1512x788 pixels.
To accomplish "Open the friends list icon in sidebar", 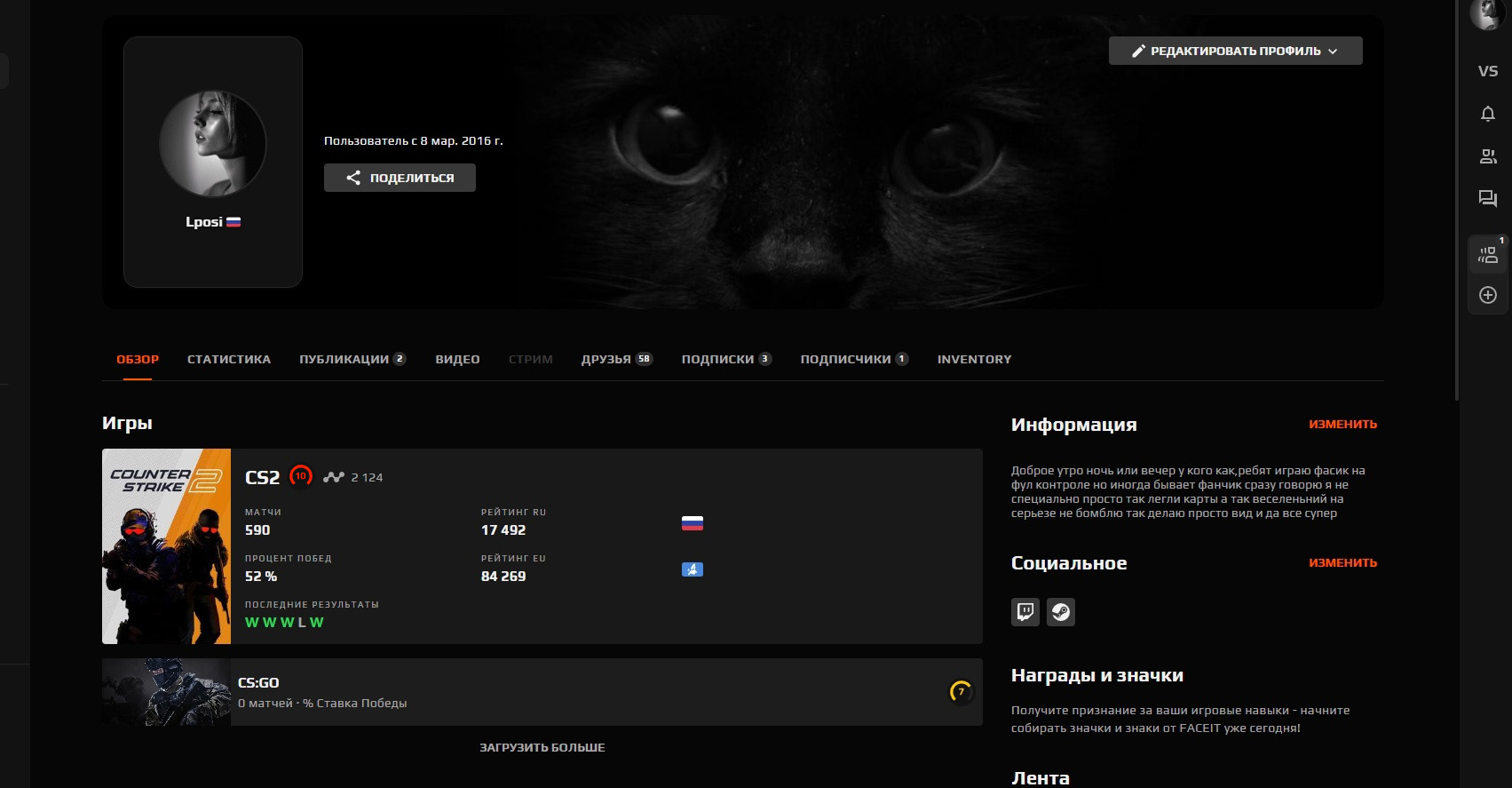I will [x=1488, y=156].
